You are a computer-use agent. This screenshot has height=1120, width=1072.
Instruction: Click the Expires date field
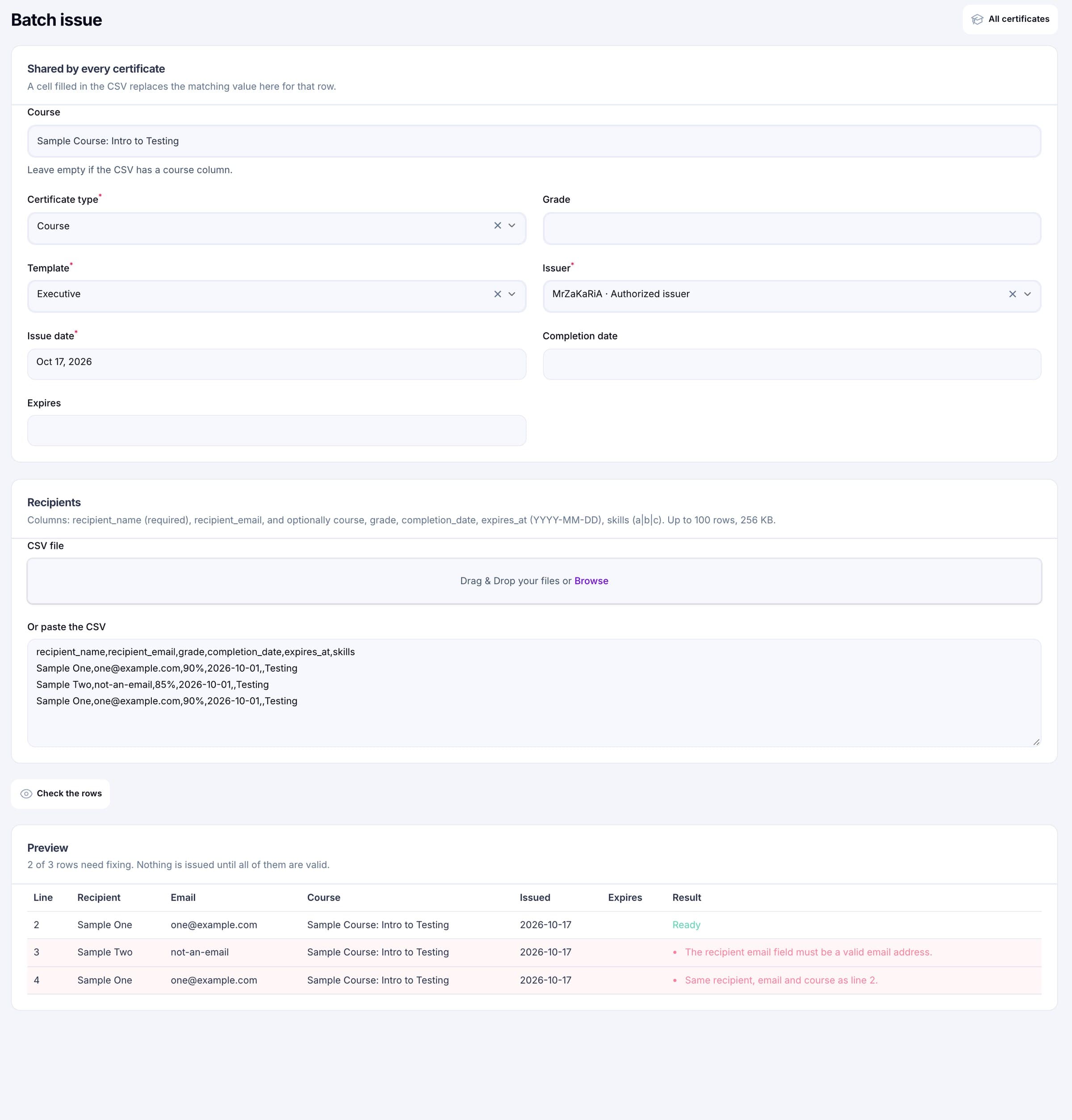click(x=276, y=430)
